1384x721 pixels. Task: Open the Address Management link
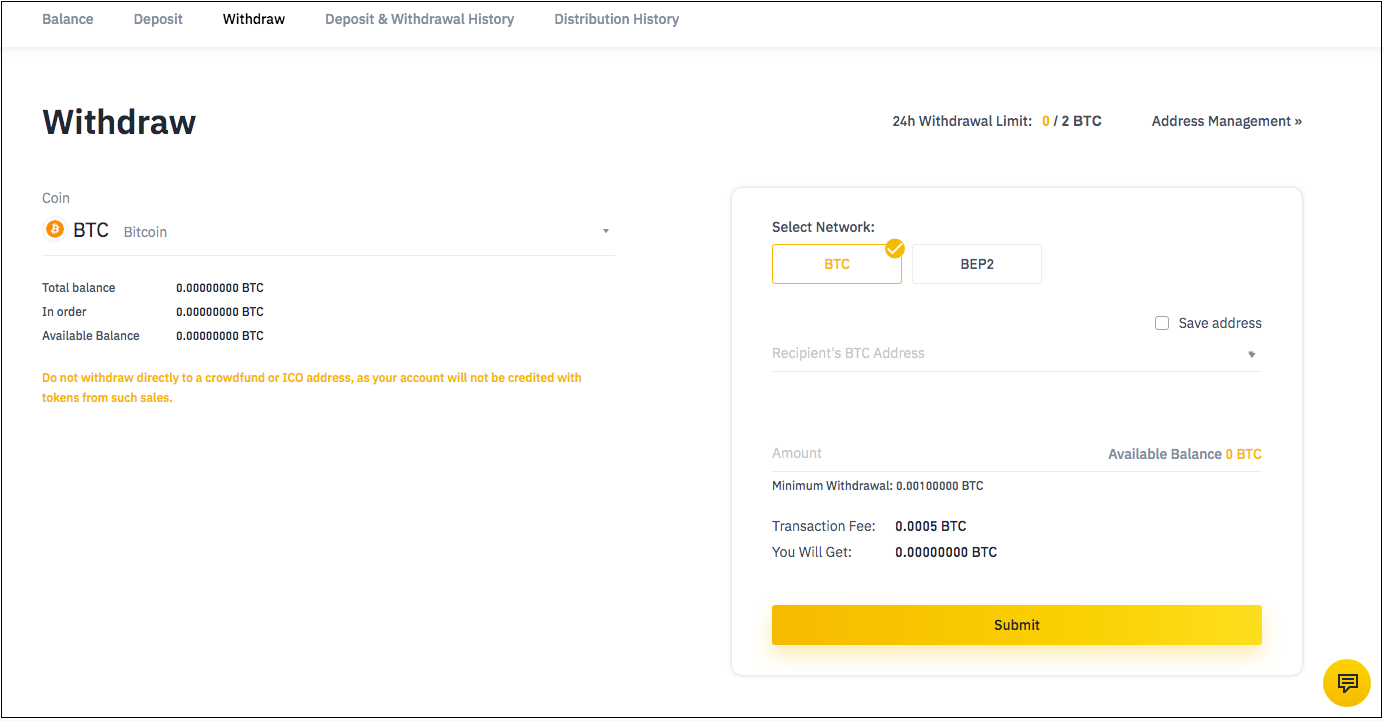click(x=1227, y=121)
